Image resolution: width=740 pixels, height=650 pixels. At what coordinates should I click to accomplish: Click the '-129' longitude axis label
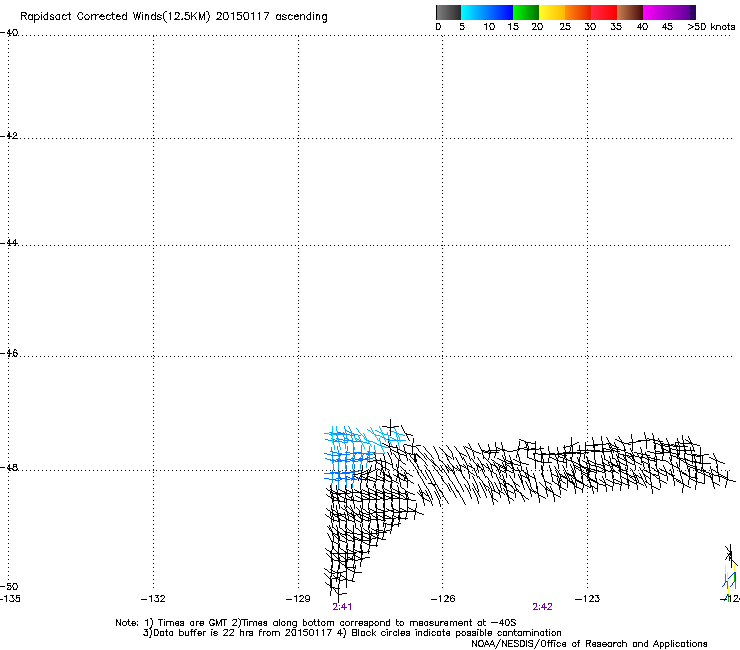point(298,599)
